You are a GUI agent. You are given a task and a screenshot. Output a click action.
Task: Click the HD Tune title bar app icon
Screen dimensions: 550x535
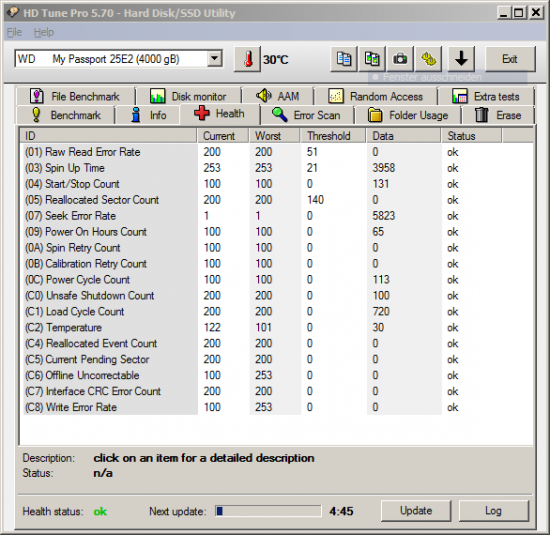click(x=13, y=13)
